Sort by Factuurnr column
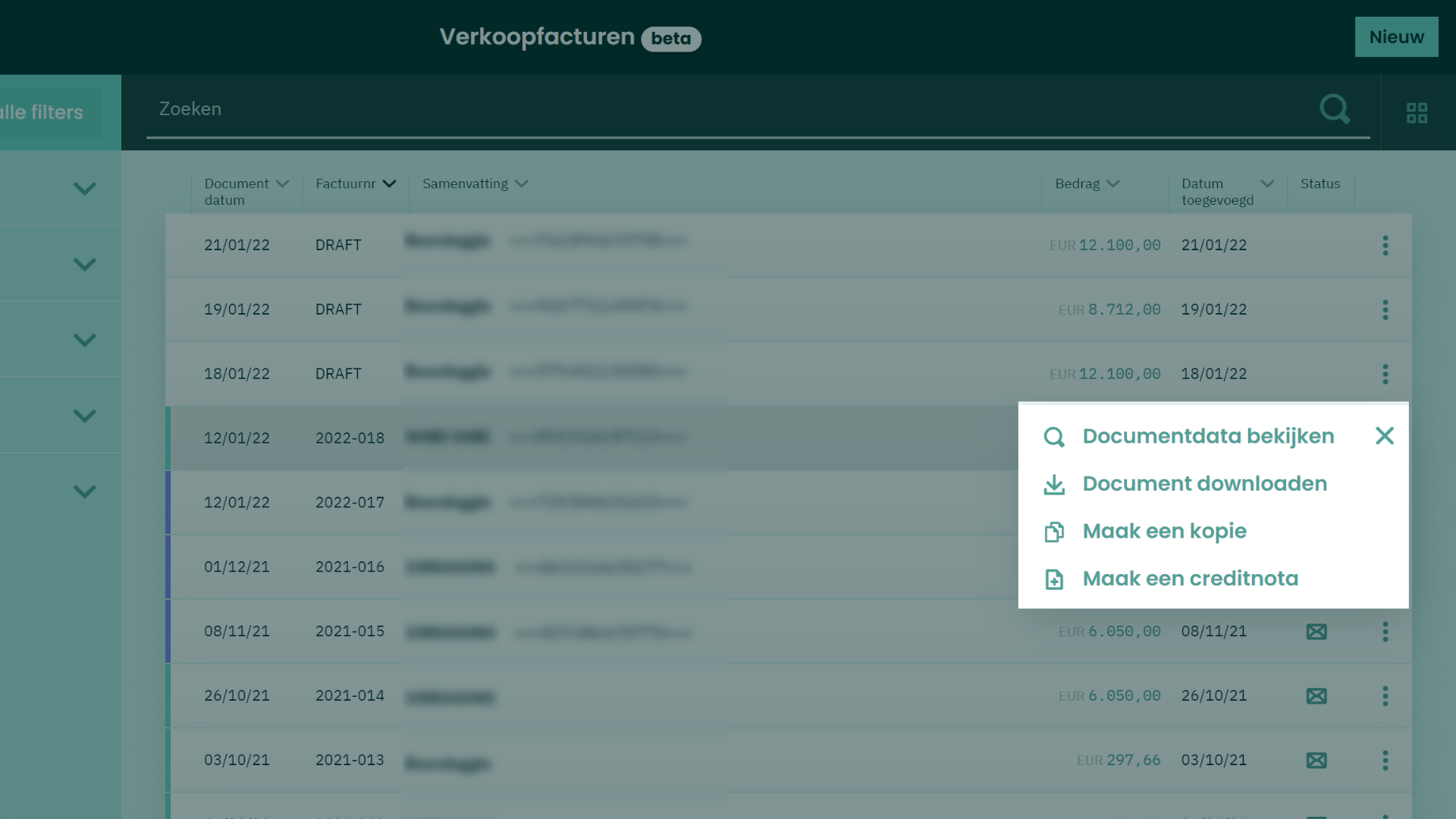The height and width of the screenshot is (819, 1456). pos(356,184)
